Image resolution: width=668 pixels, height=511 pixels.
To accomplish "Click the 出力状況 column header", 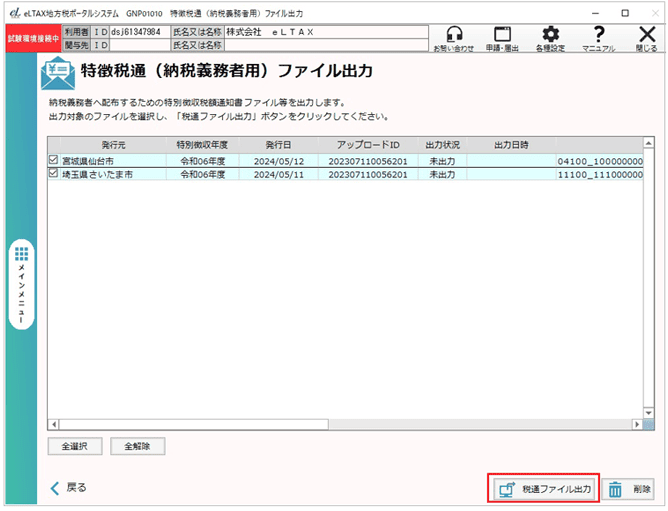I will (442, 145).
